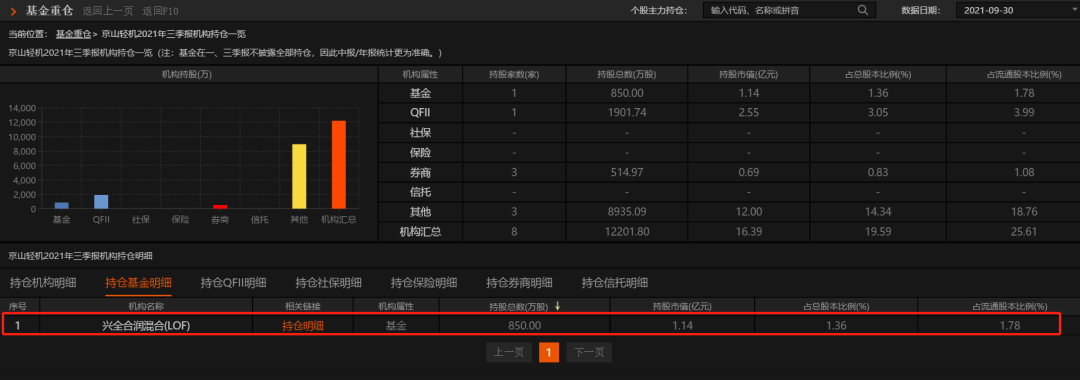The image size is (1080, 380).
Task: Click value 8935.09 in 其他 row
Action: click(626, 211)
